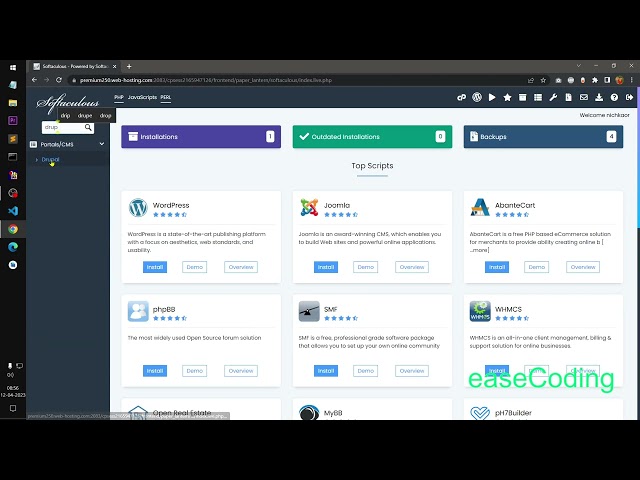
Task: Open Drupal in the sidebar
Action: pos(50,160)
